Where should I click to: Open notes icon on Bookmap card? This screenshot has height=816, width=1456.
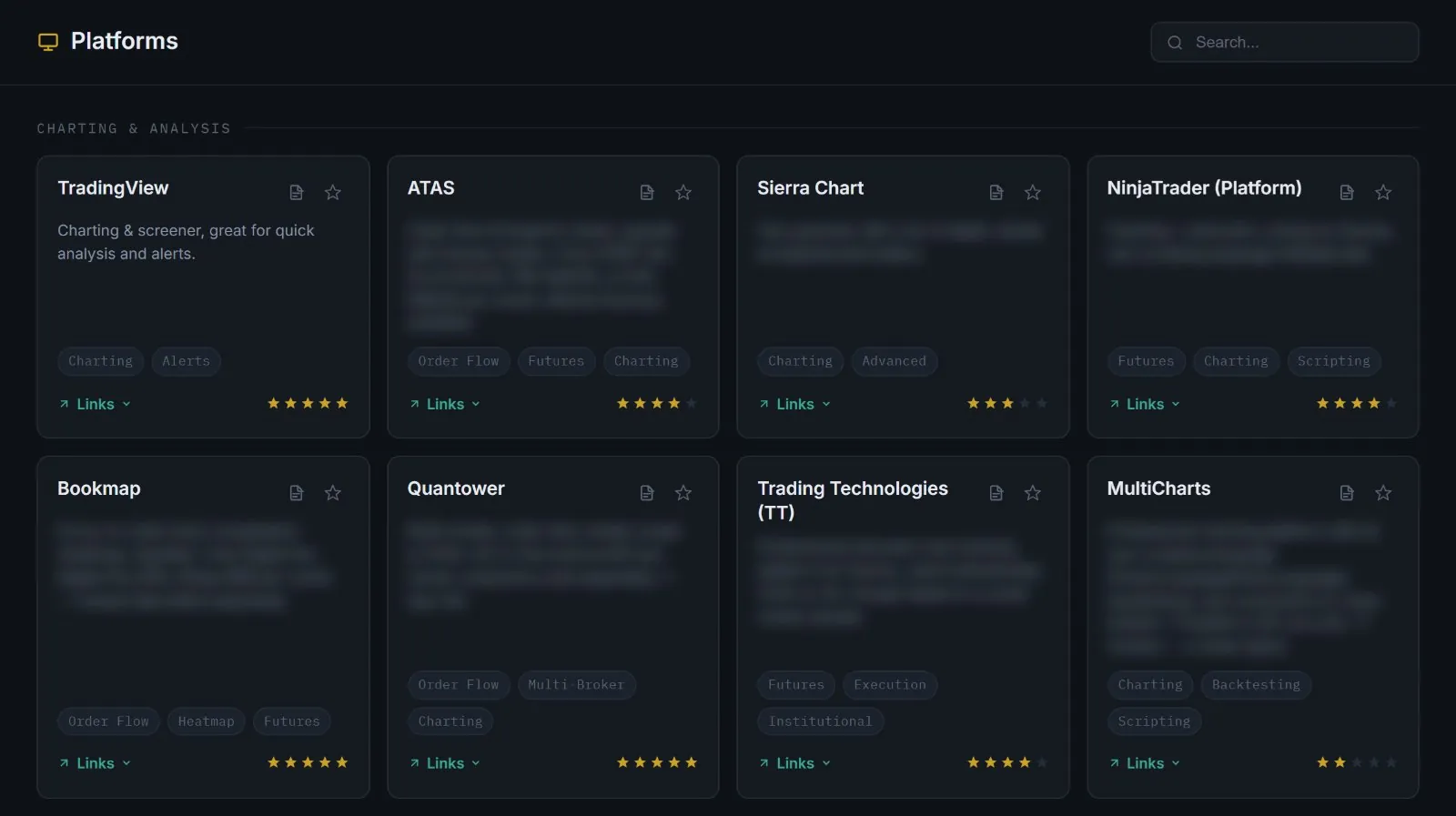pos(297,492)
